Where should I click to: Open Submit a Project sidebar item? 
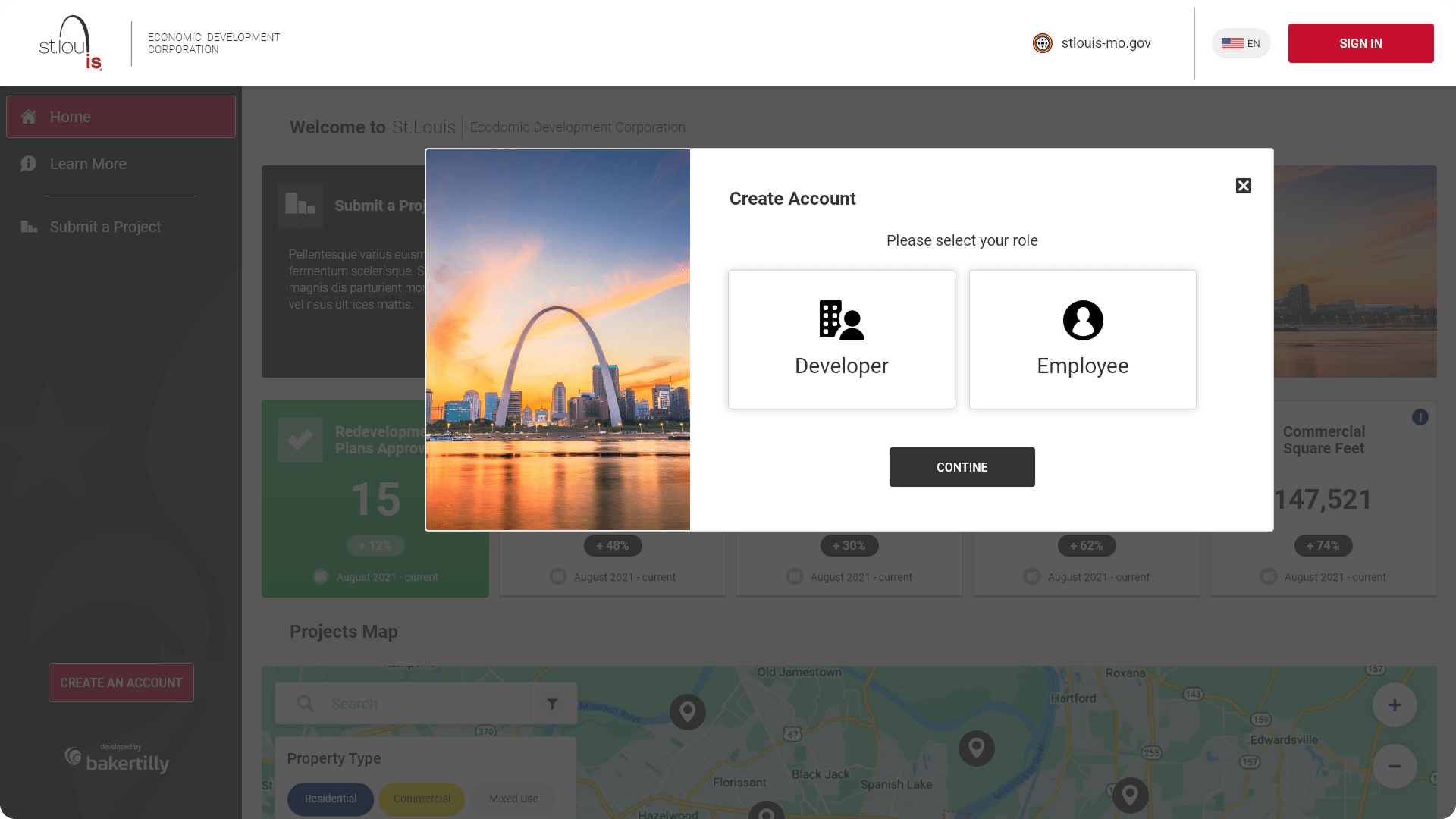click(x=105, y=227)
